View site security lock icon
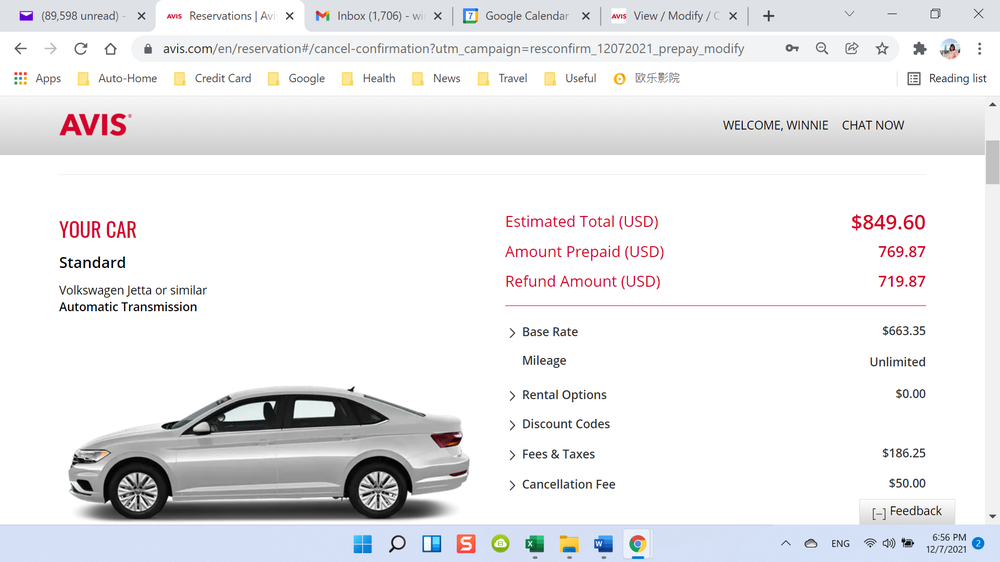Image resolution: width=1000 pixels, height=562 pixels. pos(147,48)
